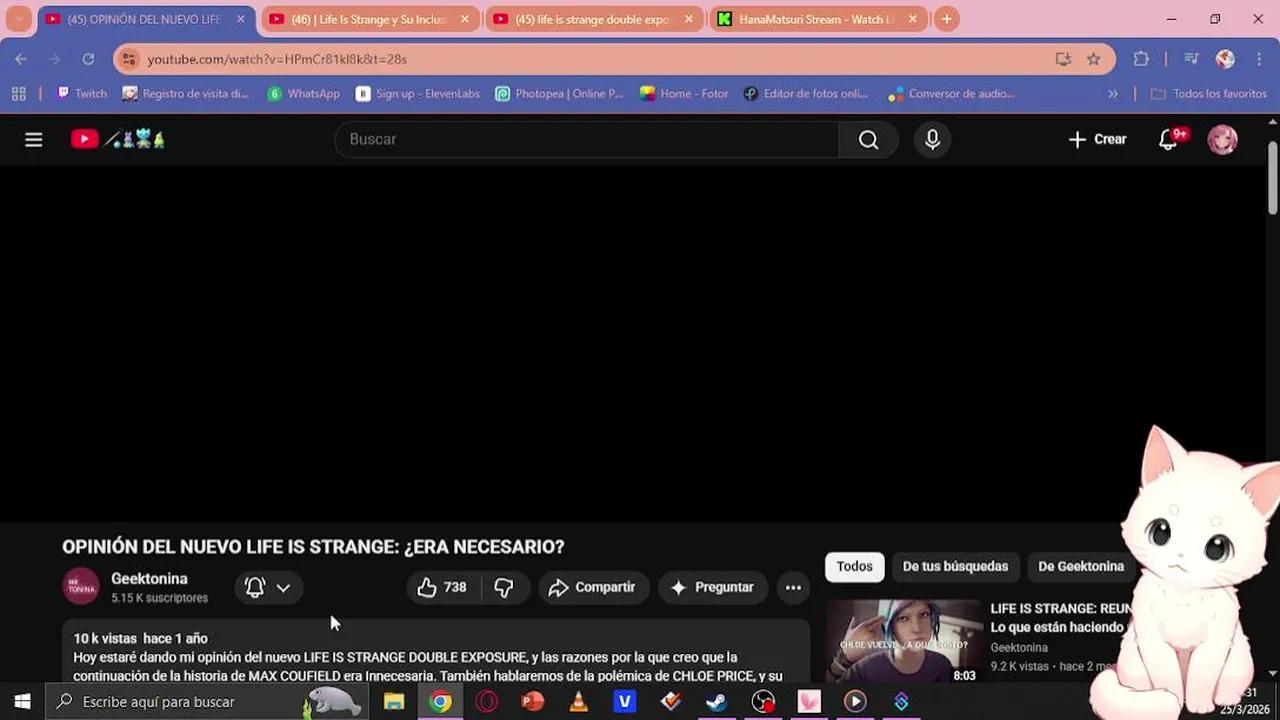
Task: Show more bookmarks chevron
Action: click(1113, 93)
